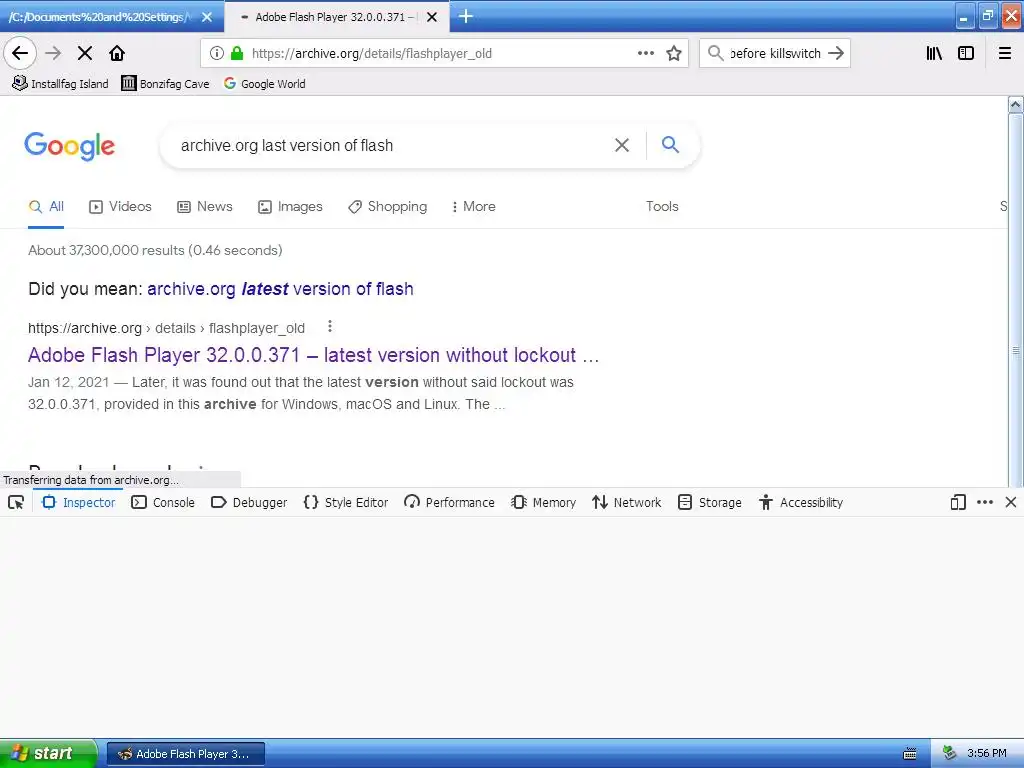Click the green padlock security icon

237,53
